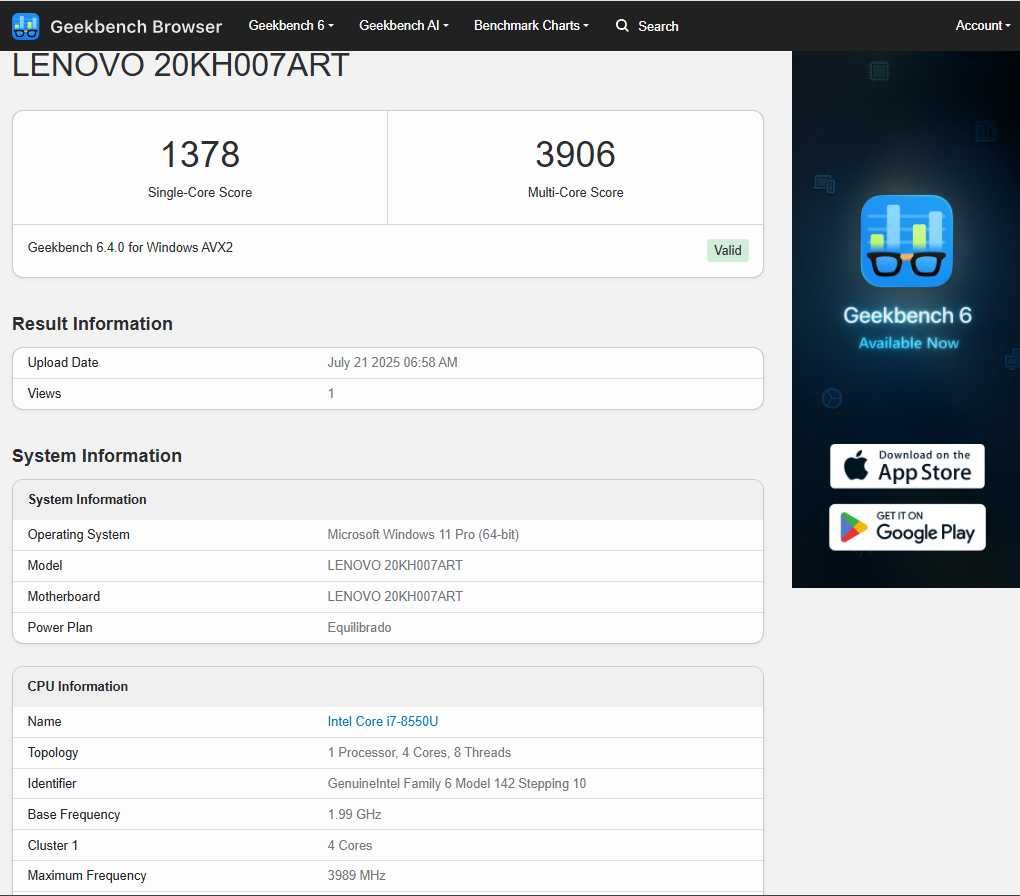
Task: Click the 1378 single-core score
Action: coord(200,154)
